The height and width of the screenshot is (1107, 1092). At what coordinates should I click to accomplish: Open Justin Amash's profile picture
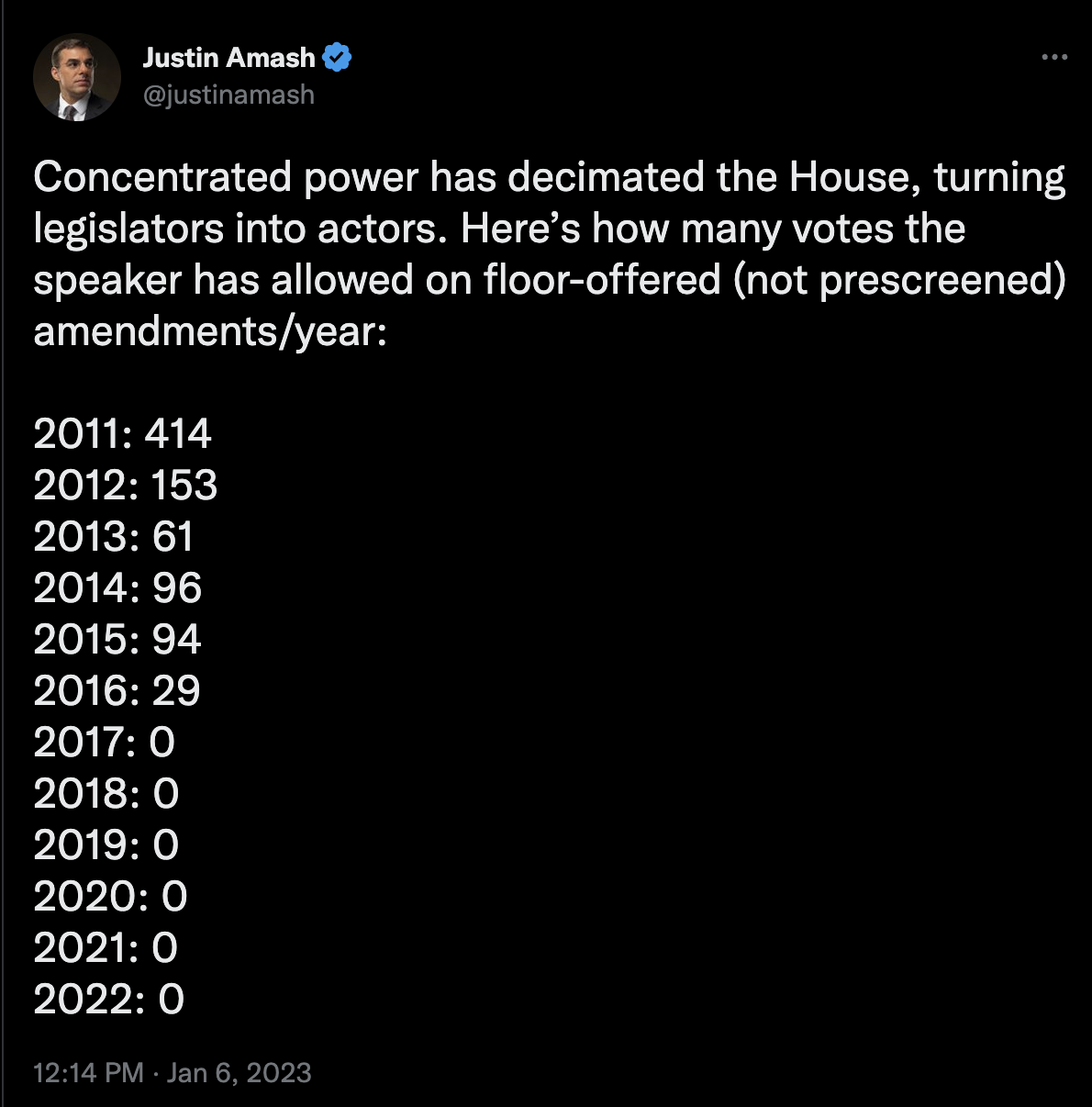77,77
